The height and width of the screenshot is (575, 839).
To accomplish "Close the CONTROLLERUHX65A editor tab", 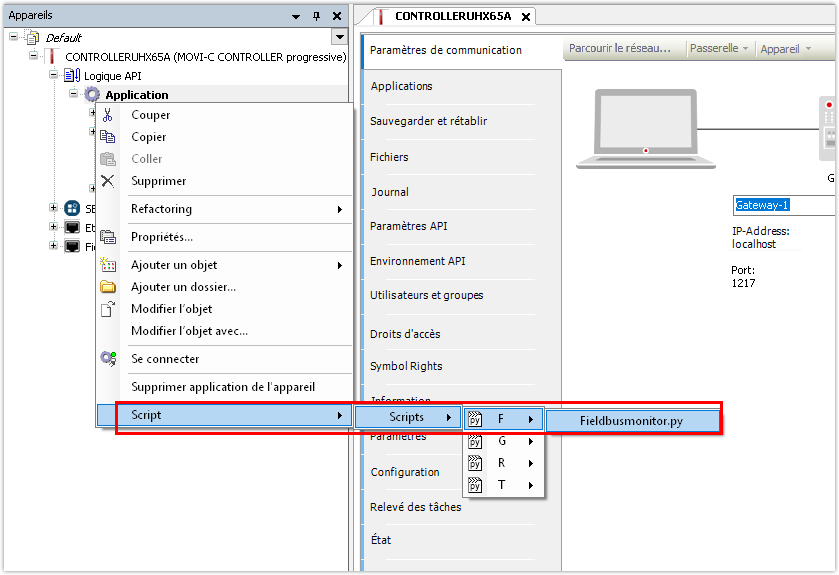I will pyautogui.click(x=526, y=16).
